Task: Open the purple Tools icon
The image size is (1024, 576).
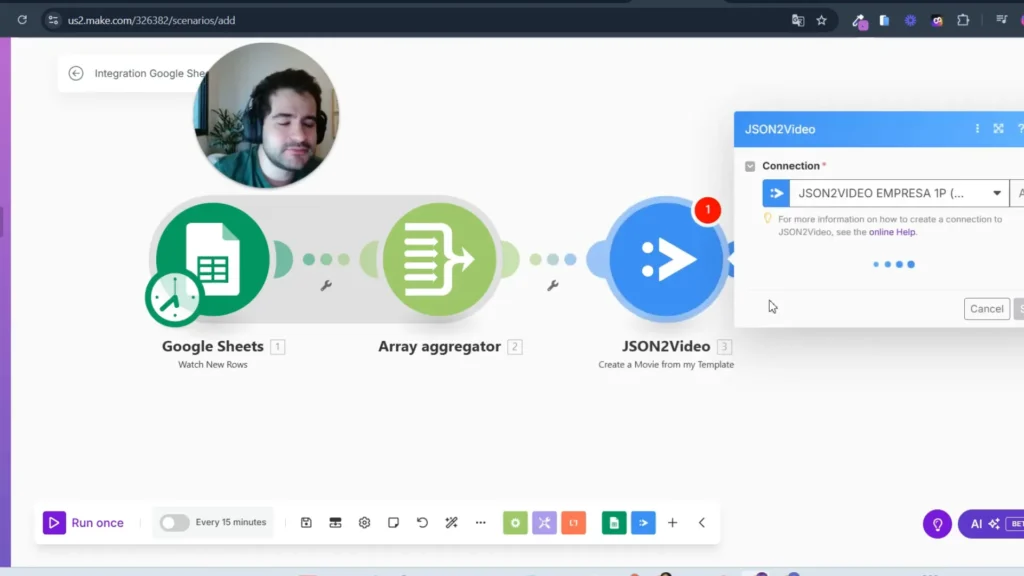Action: pos(544,522)
